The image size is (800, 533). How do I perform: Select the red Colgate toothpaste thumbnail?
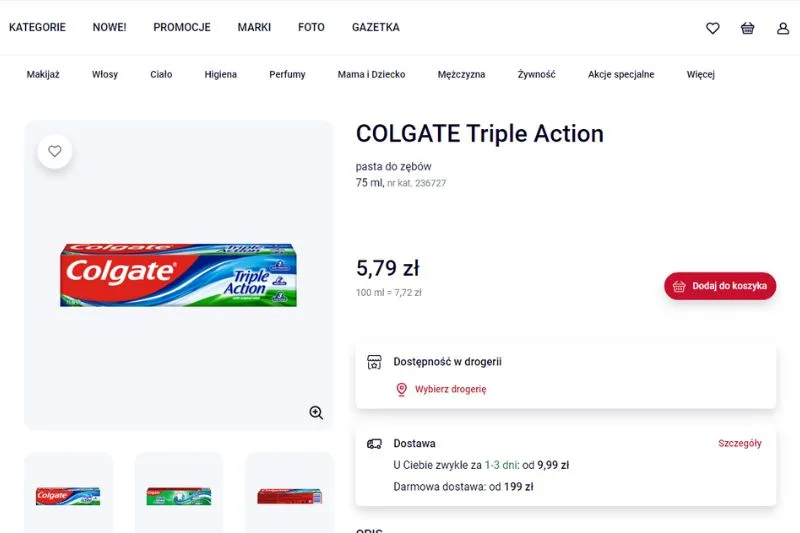coord(289,495)
